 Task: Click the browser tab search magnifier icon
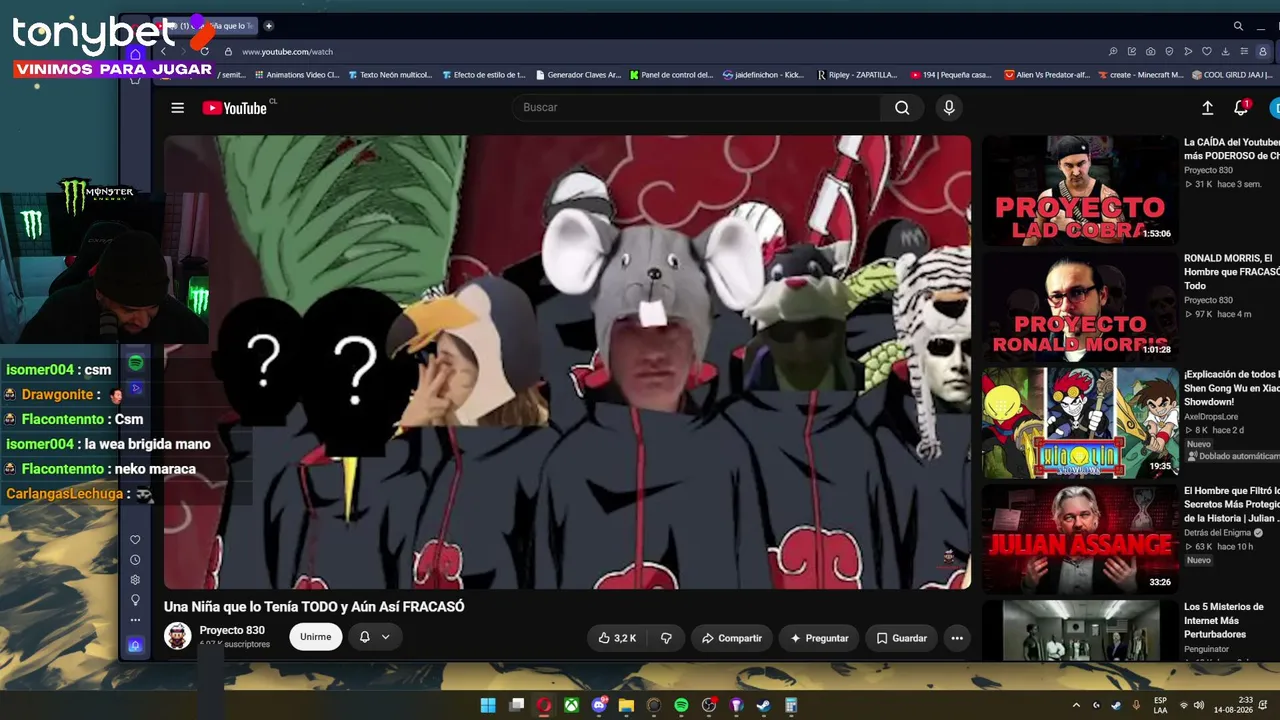click(x=1238, y=26)
